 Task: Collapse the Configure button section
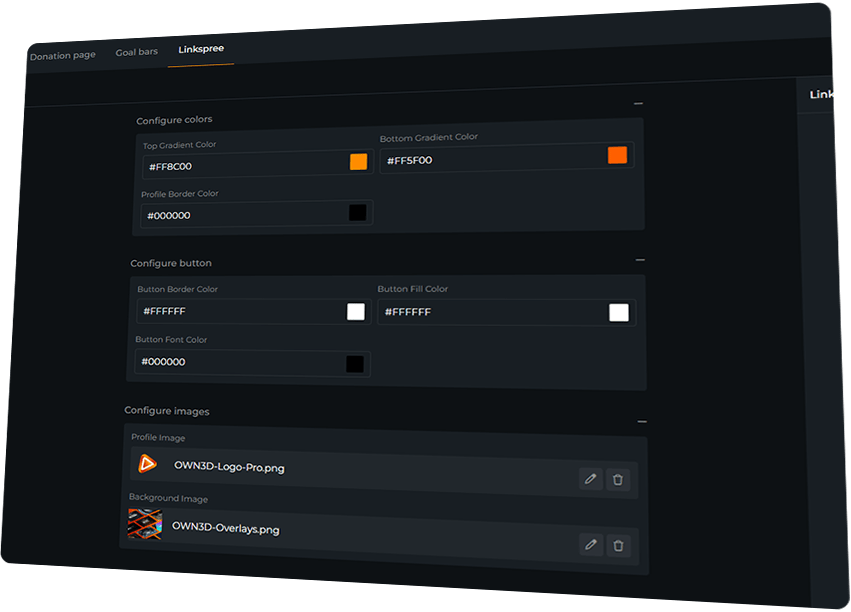click(640, 260)
